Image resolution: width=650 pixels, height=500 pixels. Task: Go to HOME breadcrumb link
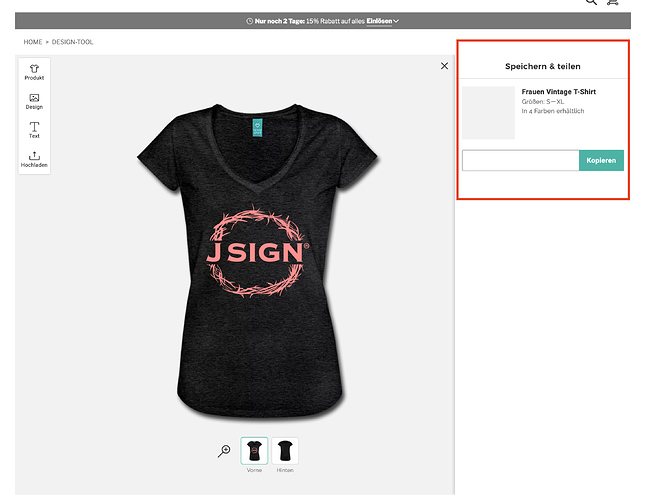(x=33, y=42)
